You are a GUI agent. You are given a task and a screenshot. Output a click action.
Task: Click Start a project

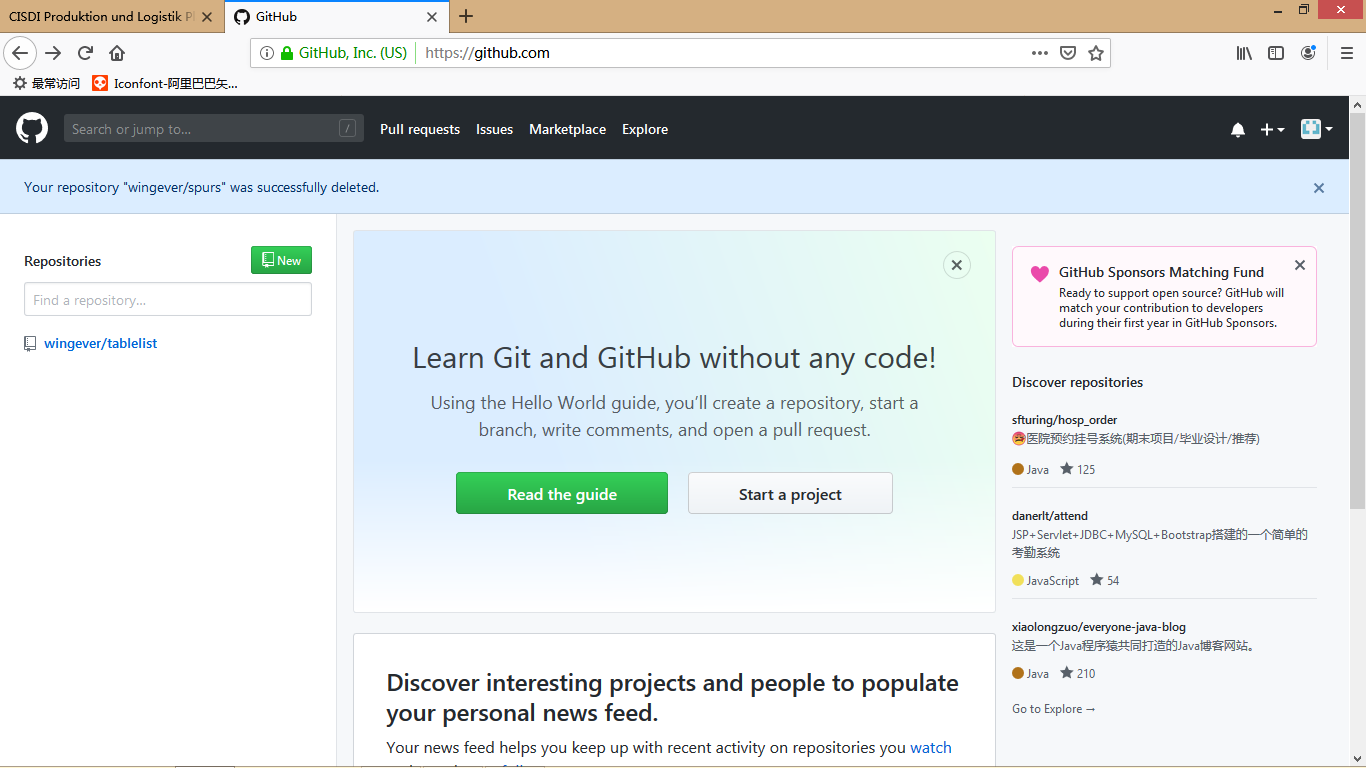(x=790, y=493)
